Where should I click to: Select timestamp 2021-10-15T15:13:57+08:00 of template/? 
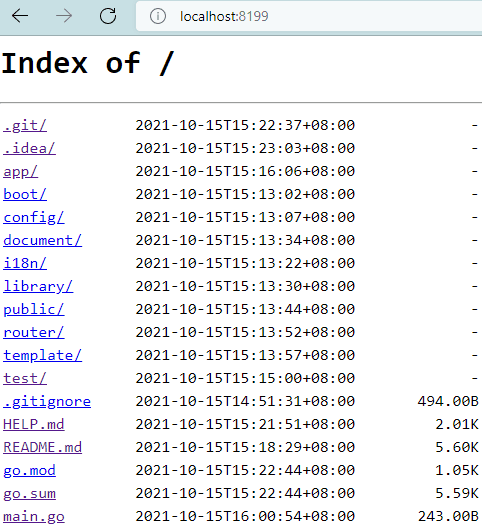pos(245,356)
